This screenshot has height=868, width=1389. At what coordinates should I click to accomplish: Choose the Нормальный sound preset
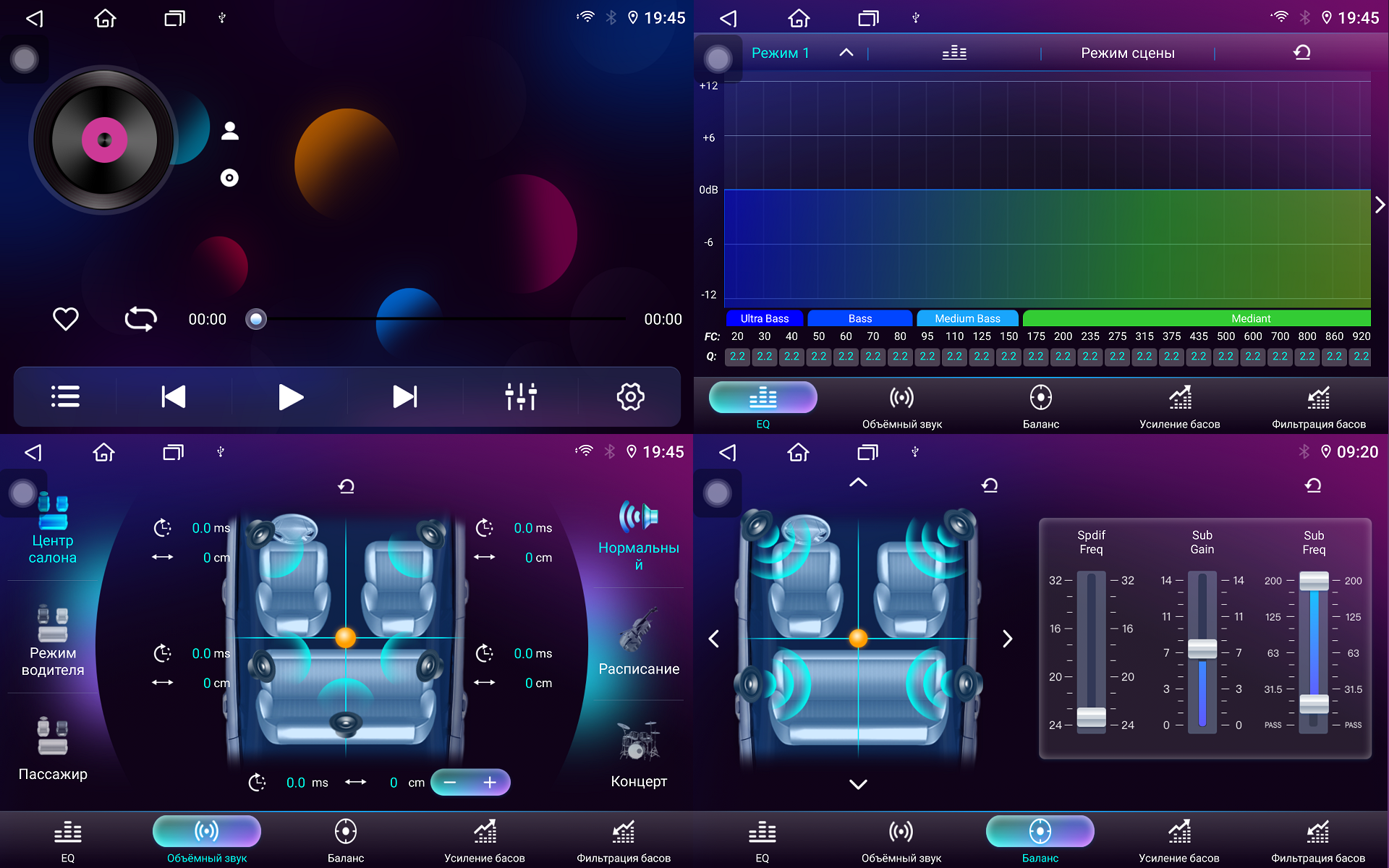[639, 534]
